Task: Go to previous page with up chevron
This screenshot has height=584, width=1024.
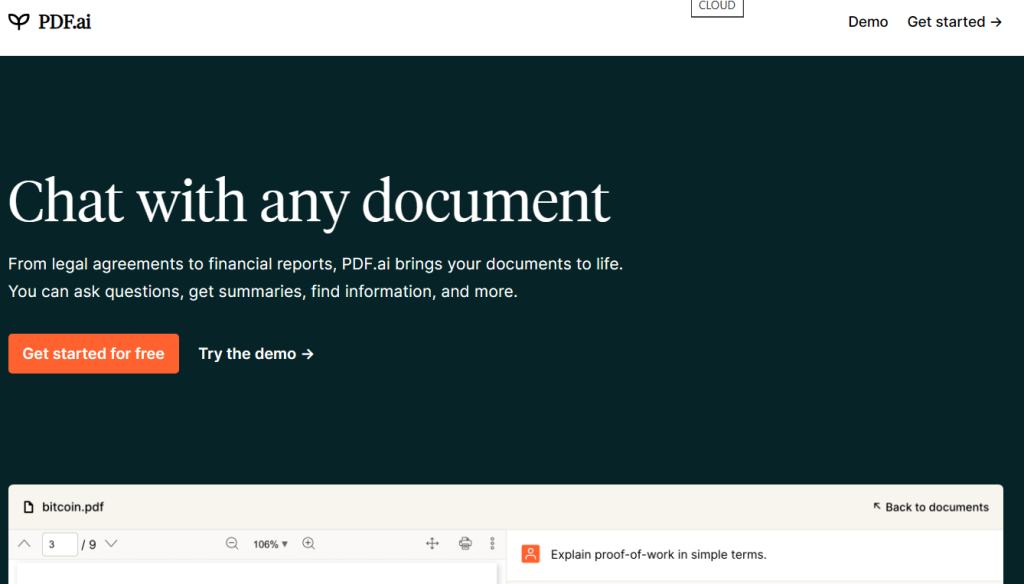Action: tap(24, 543)
